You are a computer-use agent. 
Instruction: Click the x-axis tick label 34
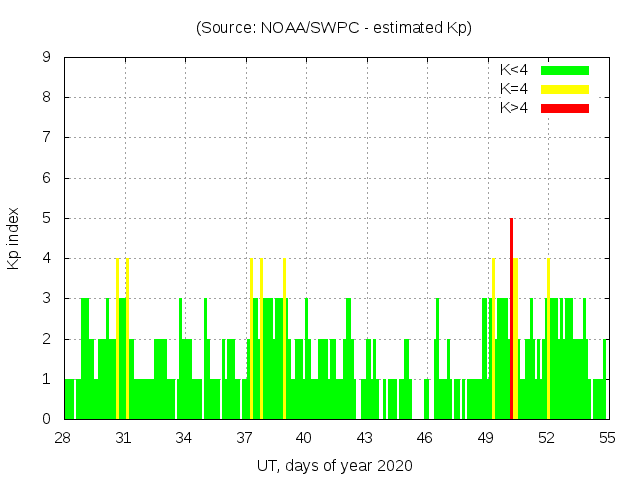point(184,438)
